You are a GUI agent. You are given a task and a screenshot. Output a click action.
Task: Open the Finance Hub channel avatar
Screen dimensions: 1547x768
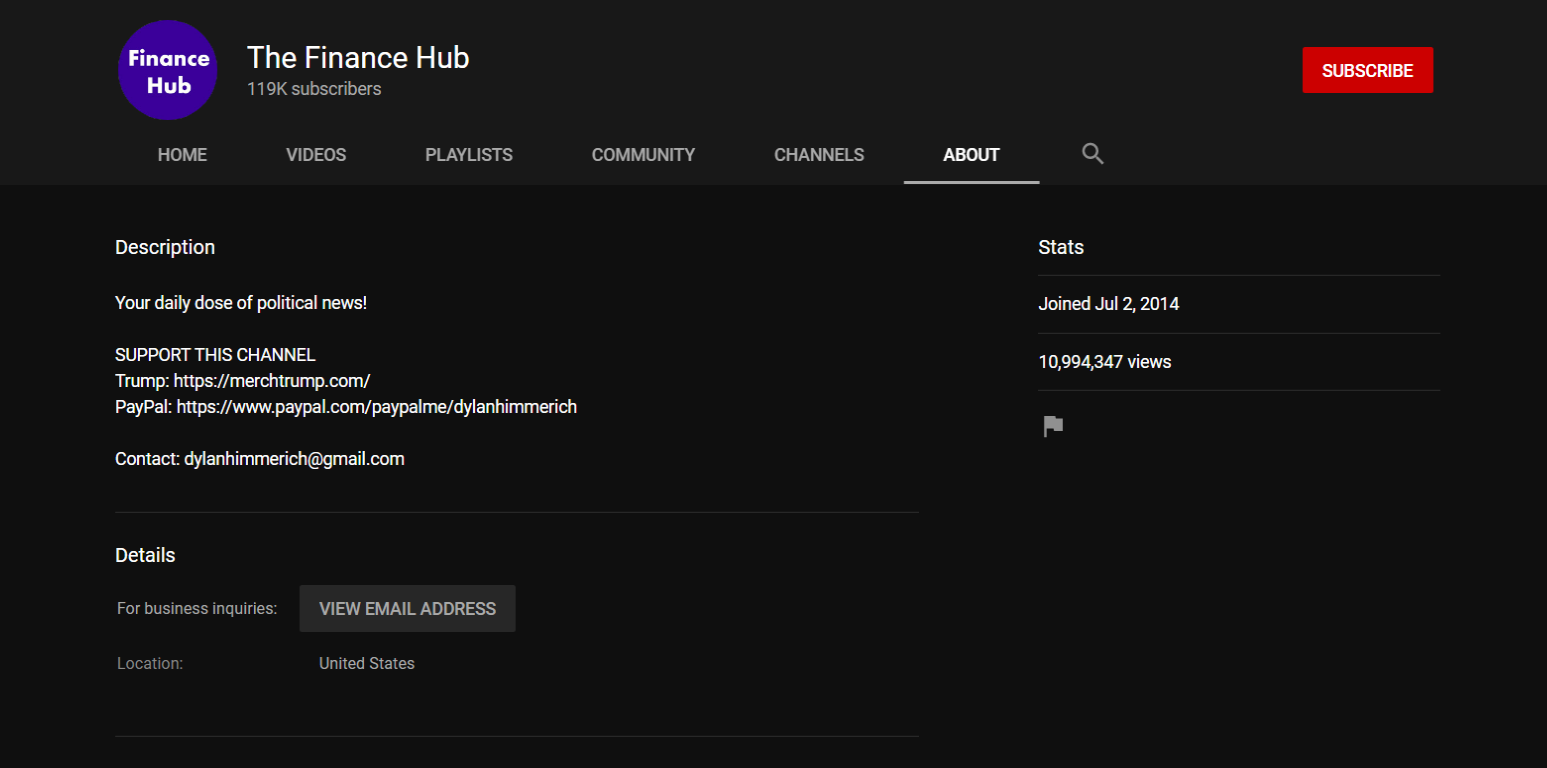(168, 71)
